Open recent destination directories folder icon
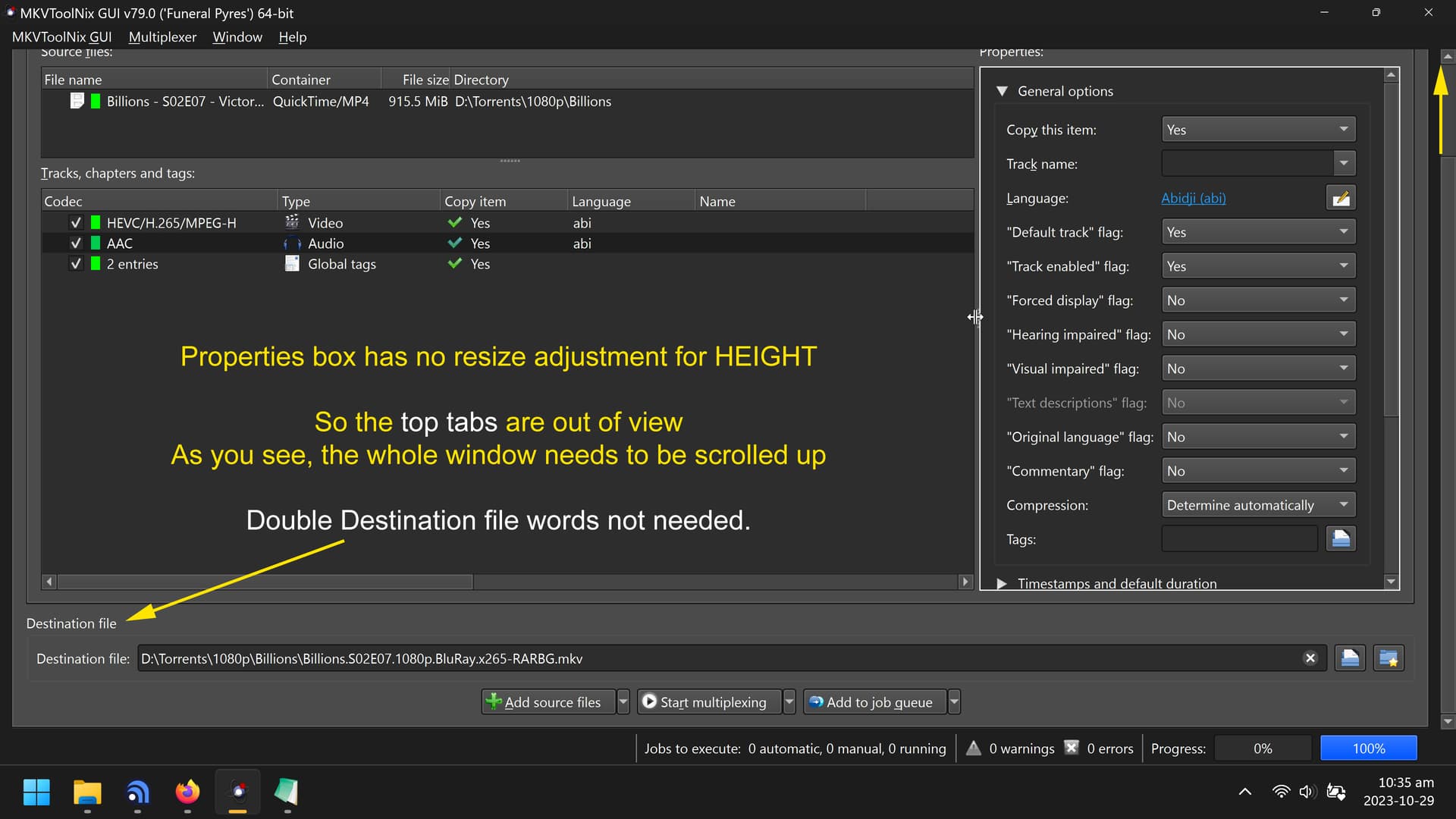This screenshot has width=1456, height=819. point(1389,658)
